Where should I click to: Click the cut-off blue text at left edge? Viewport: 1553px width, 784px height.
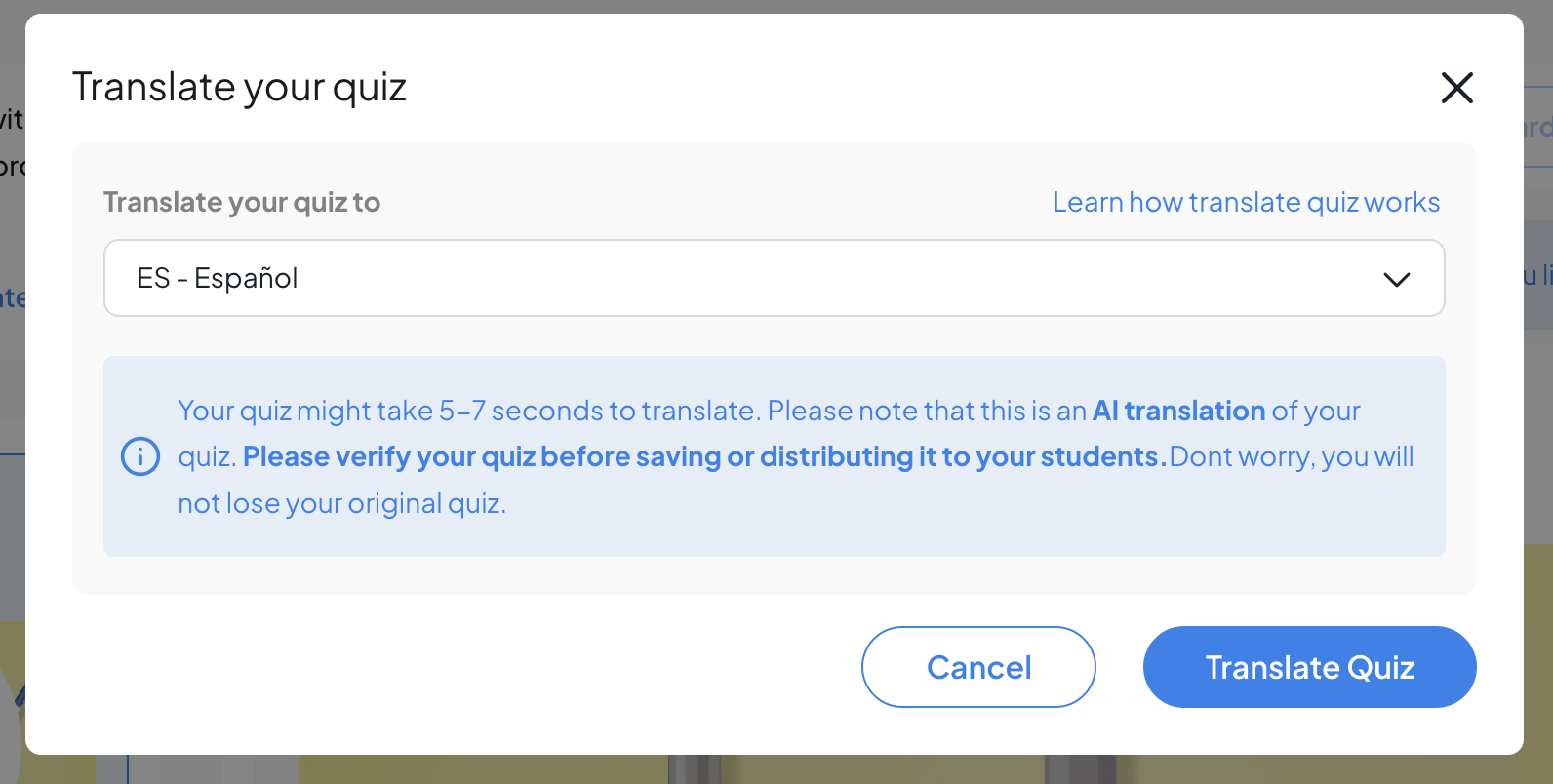(13, 297)
